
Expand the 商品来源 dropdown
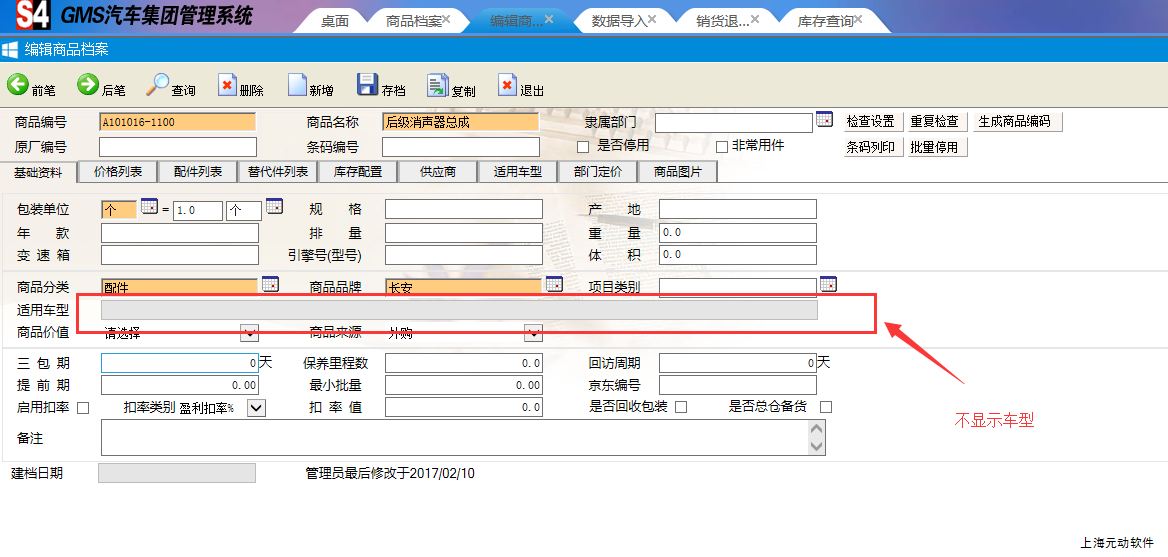pos(533,333)
